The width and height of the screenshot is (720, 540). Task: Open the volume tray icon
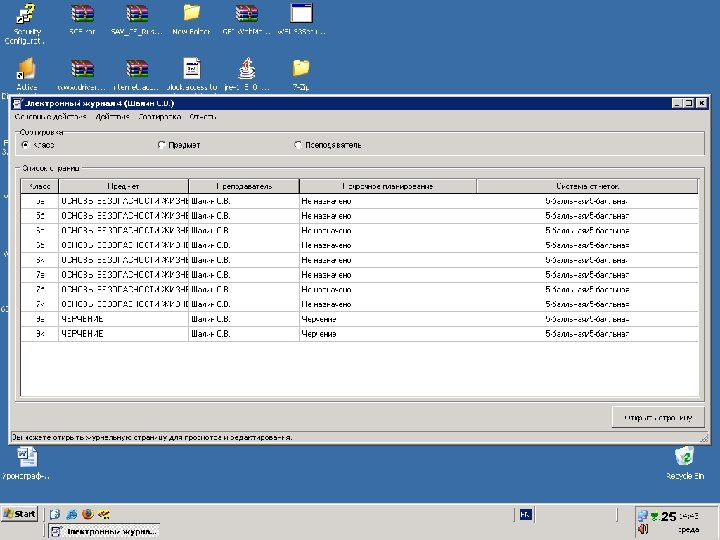(x=643, y=529)
